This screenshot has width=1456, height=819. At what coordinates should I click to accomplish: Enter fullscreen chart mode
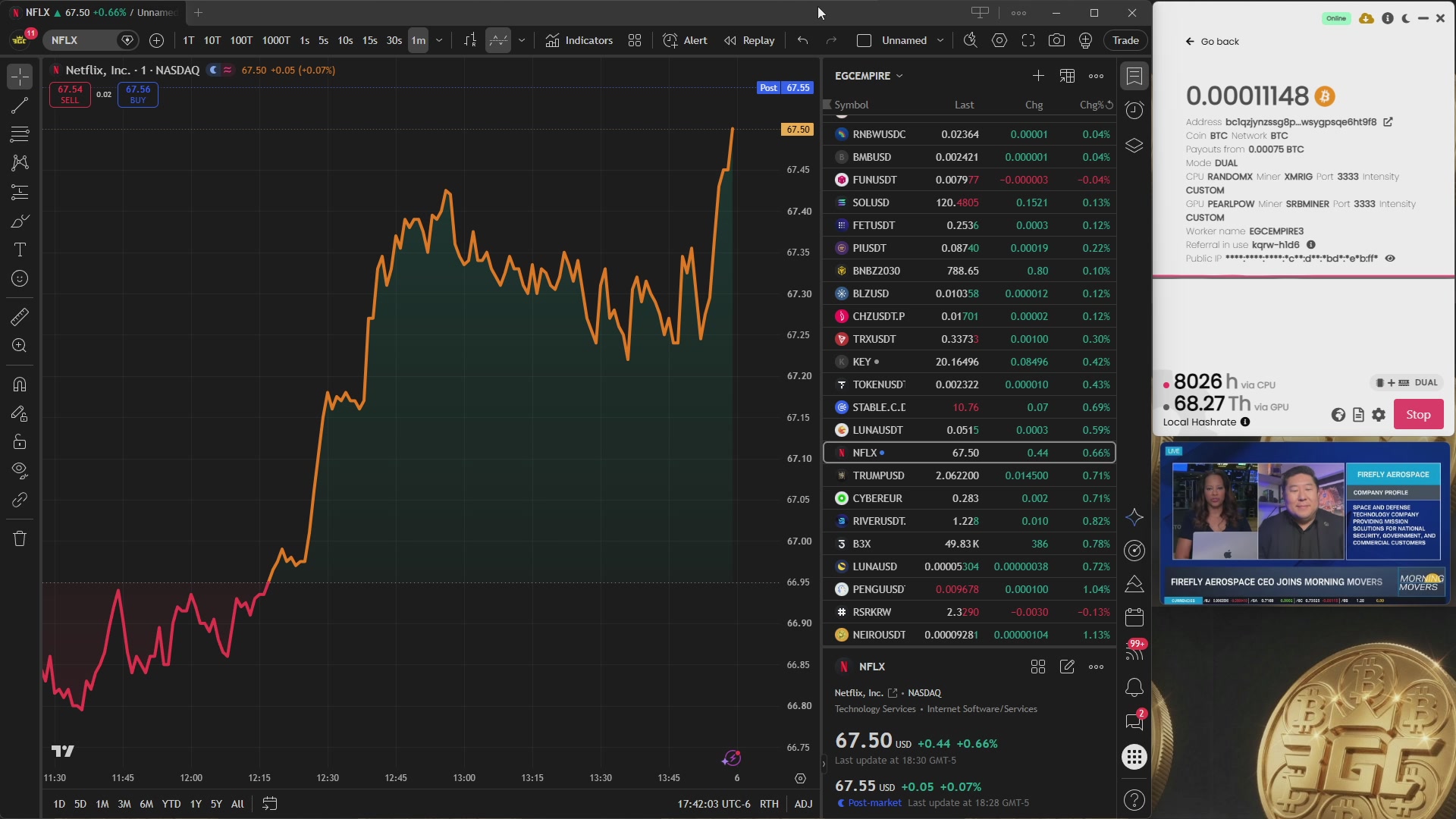pyautogui.click(x=1028, y=40)
